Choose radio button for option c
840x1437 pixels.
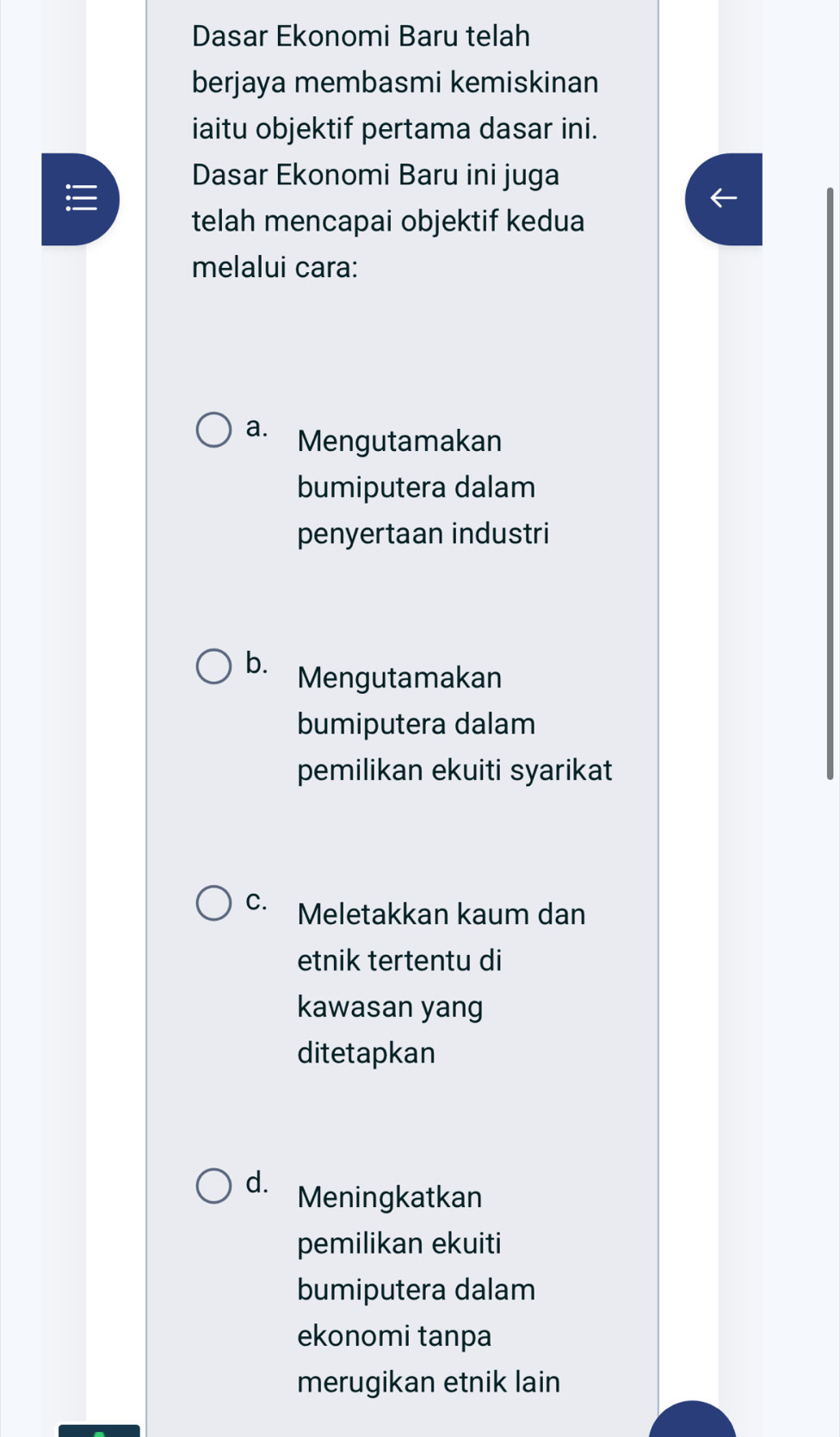click(x=213, y=902)
